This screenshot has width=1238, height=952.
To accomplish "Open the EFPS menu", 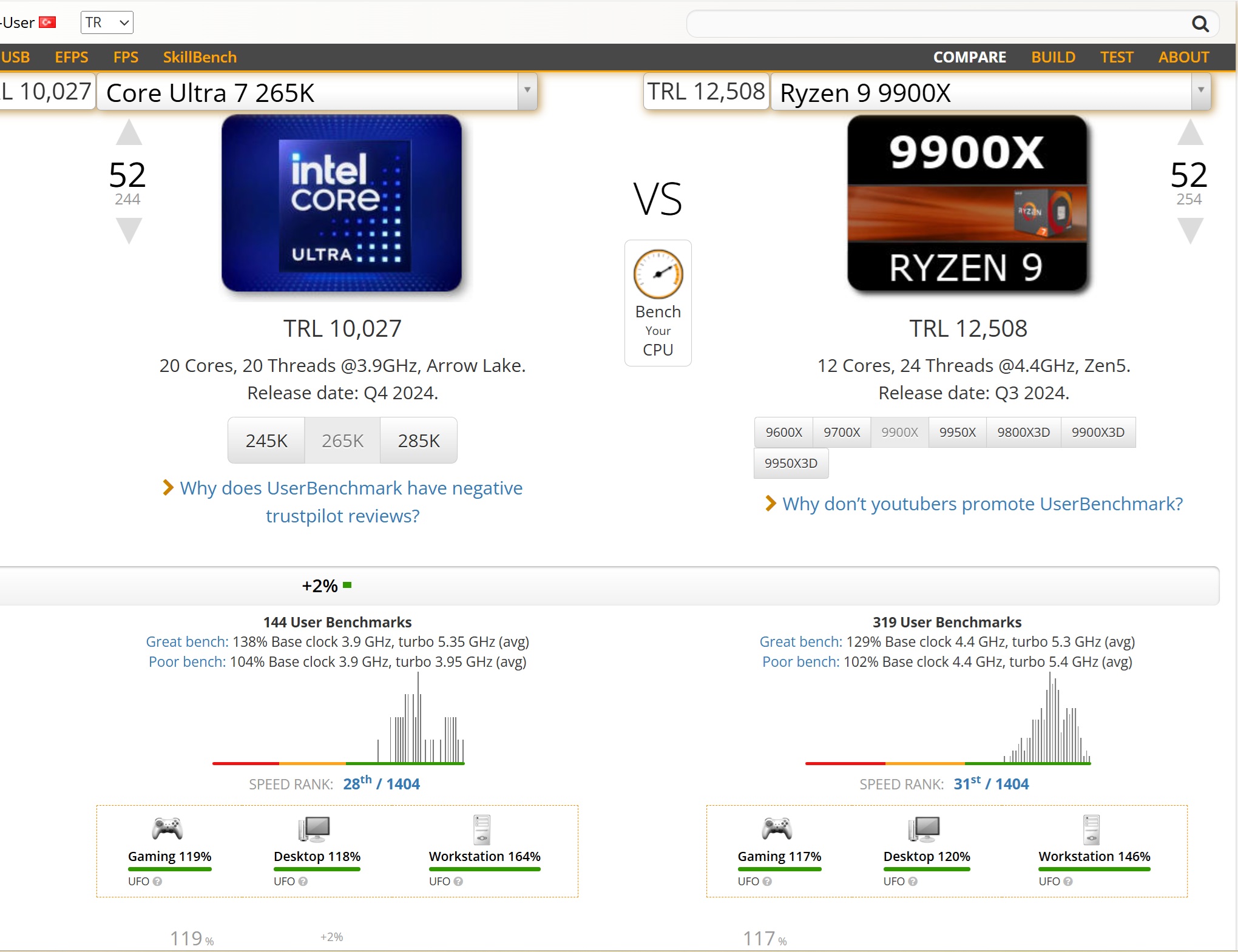I will point(72,57).
